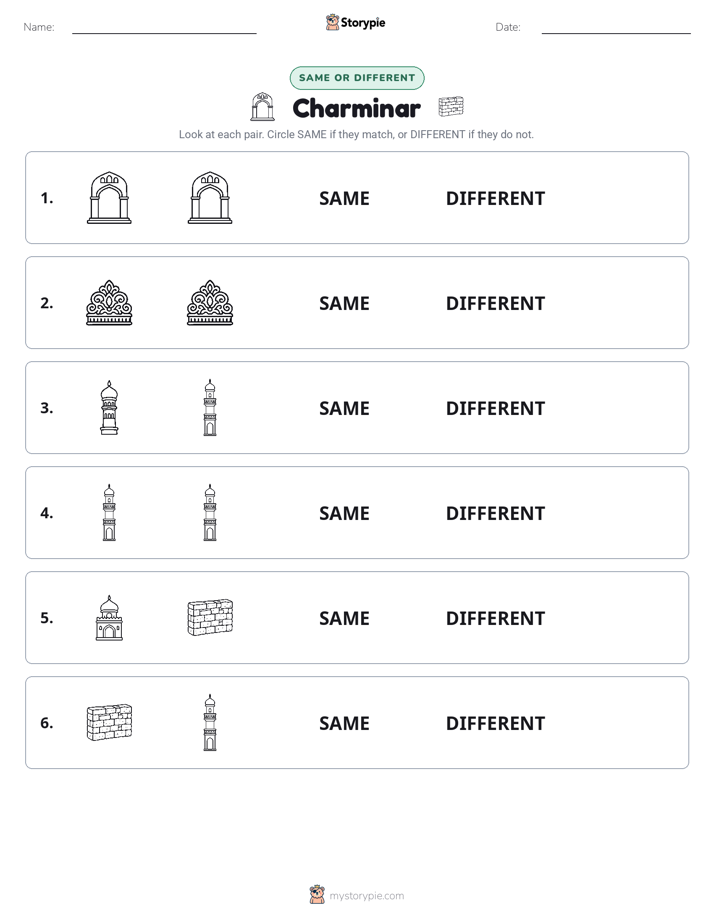Click the brick wall image in row 6
Image resolution: width=714 pixels, height=924 pixels.
point(109,722)
